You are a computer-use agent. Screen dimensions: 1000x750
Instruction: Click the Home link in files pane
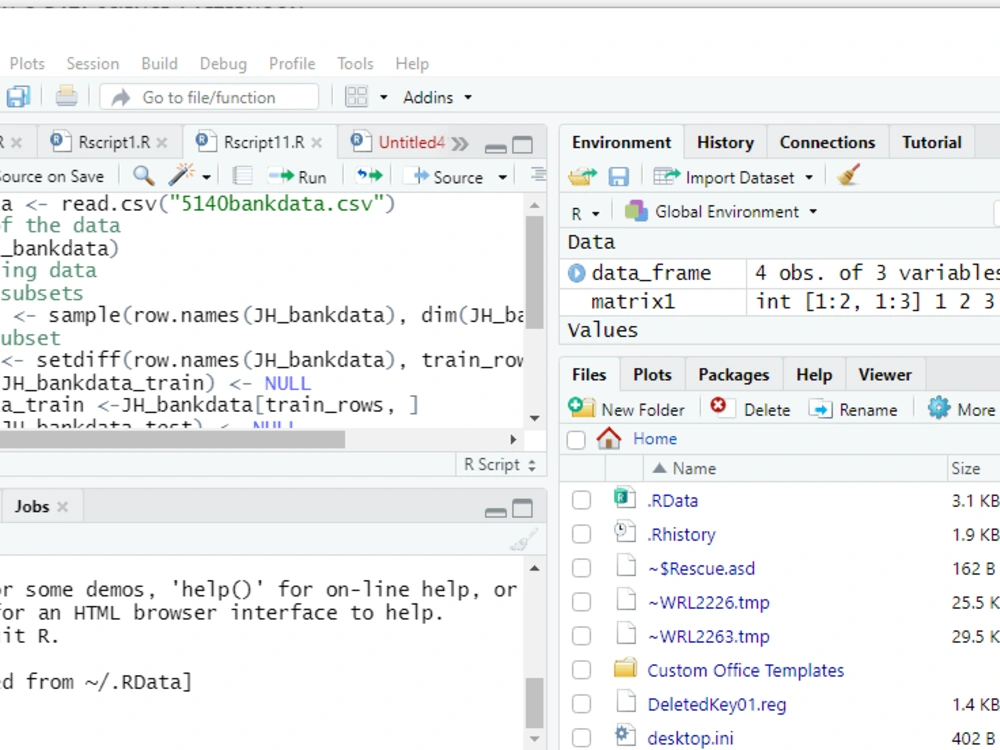pyautogui.click(x=655, y=439)
